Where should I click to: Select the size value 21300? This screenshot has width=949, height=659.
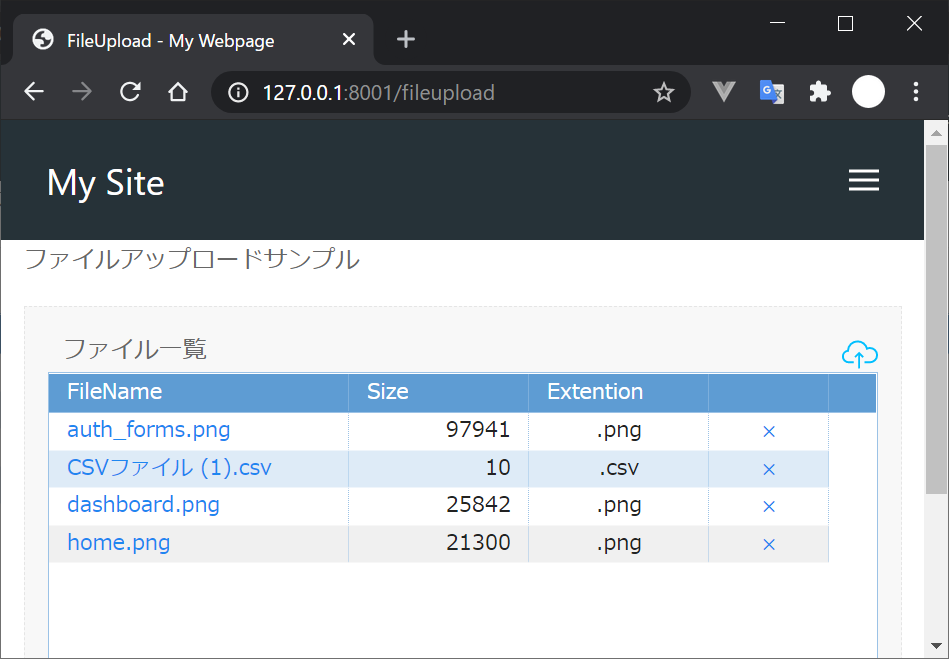tap(478, 543)
